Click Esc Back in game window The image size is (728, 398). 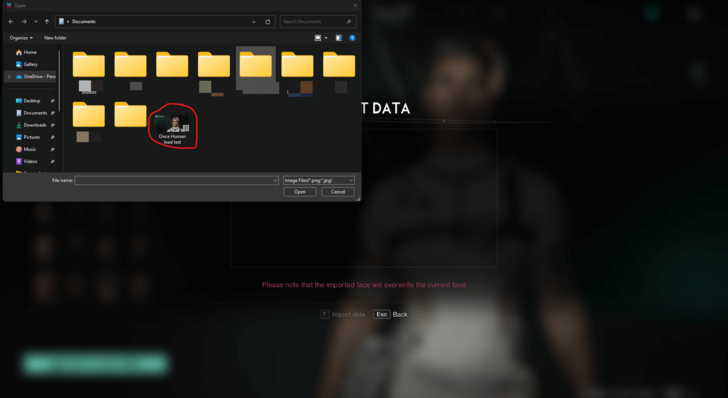(390, 314)
